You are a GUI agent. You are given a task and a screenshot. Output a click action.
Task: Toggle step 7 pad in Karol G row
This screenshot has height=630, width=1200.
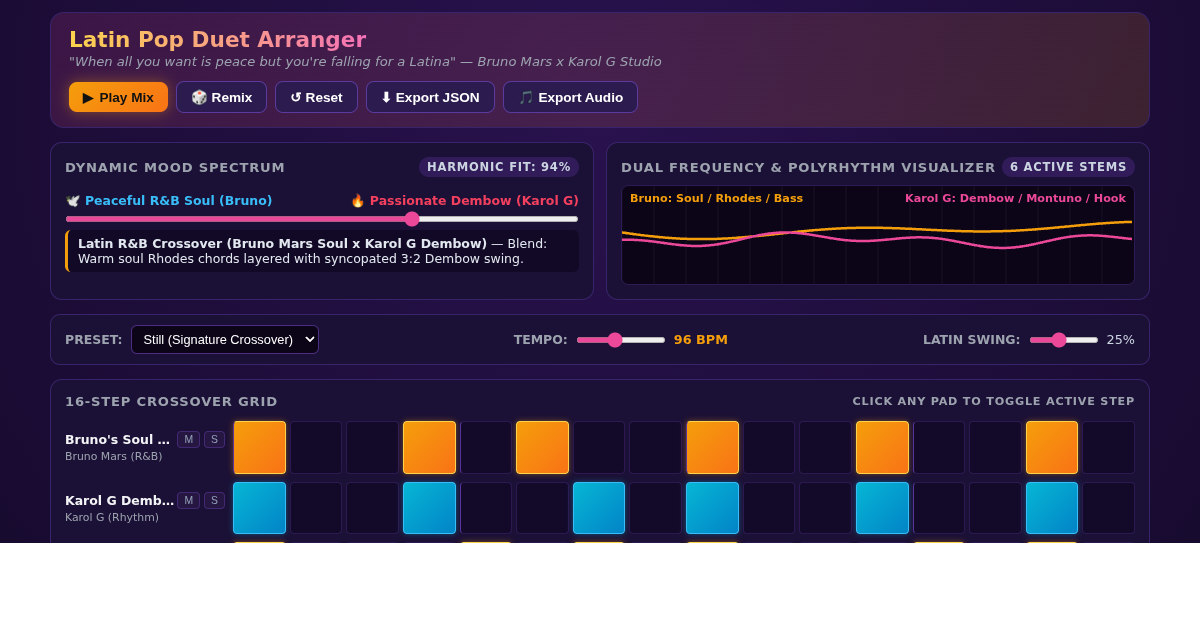point(599,508)
